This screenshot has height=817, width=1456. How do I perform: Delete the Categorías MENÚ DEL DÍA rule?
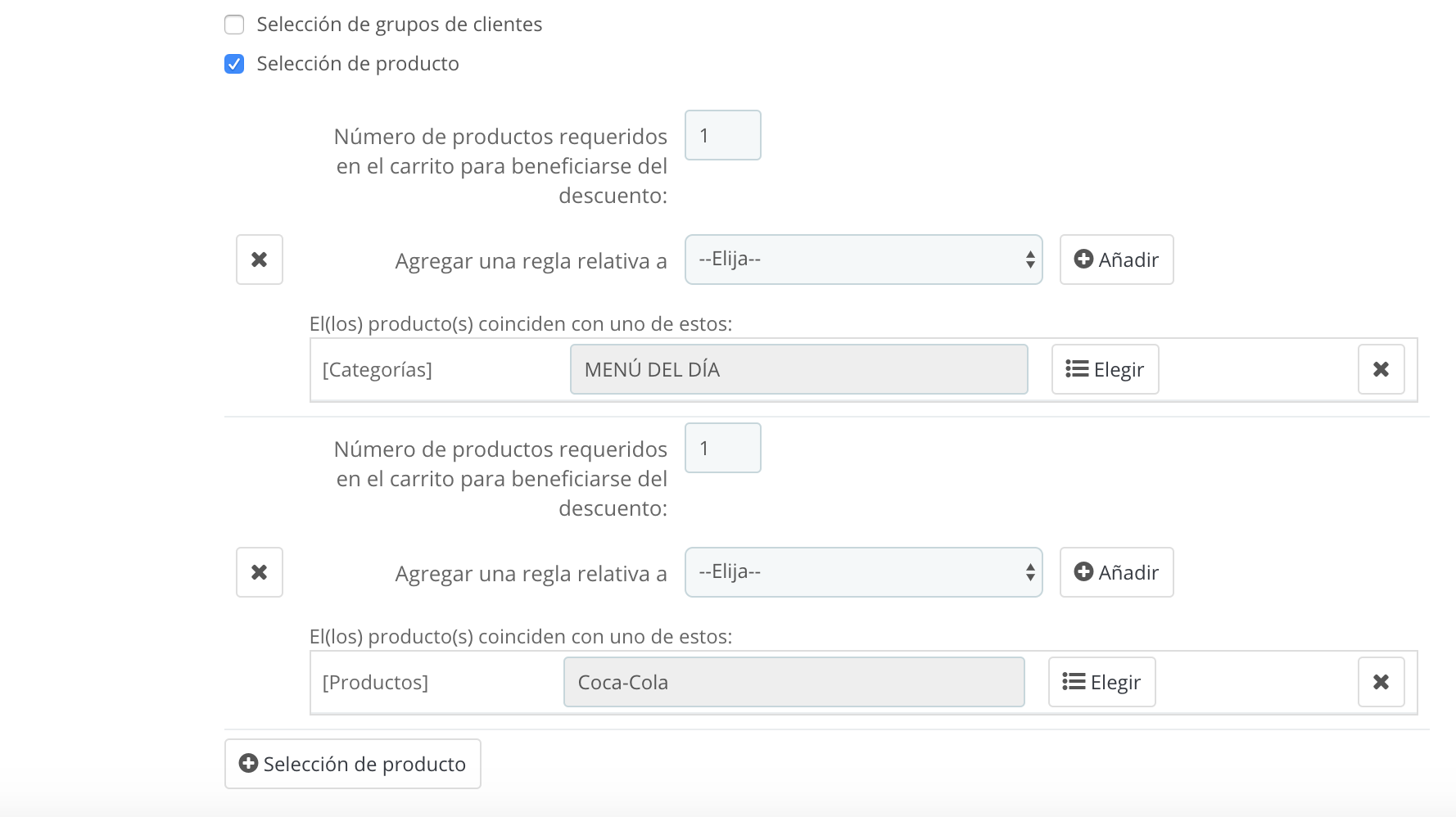pos(1381,369)
